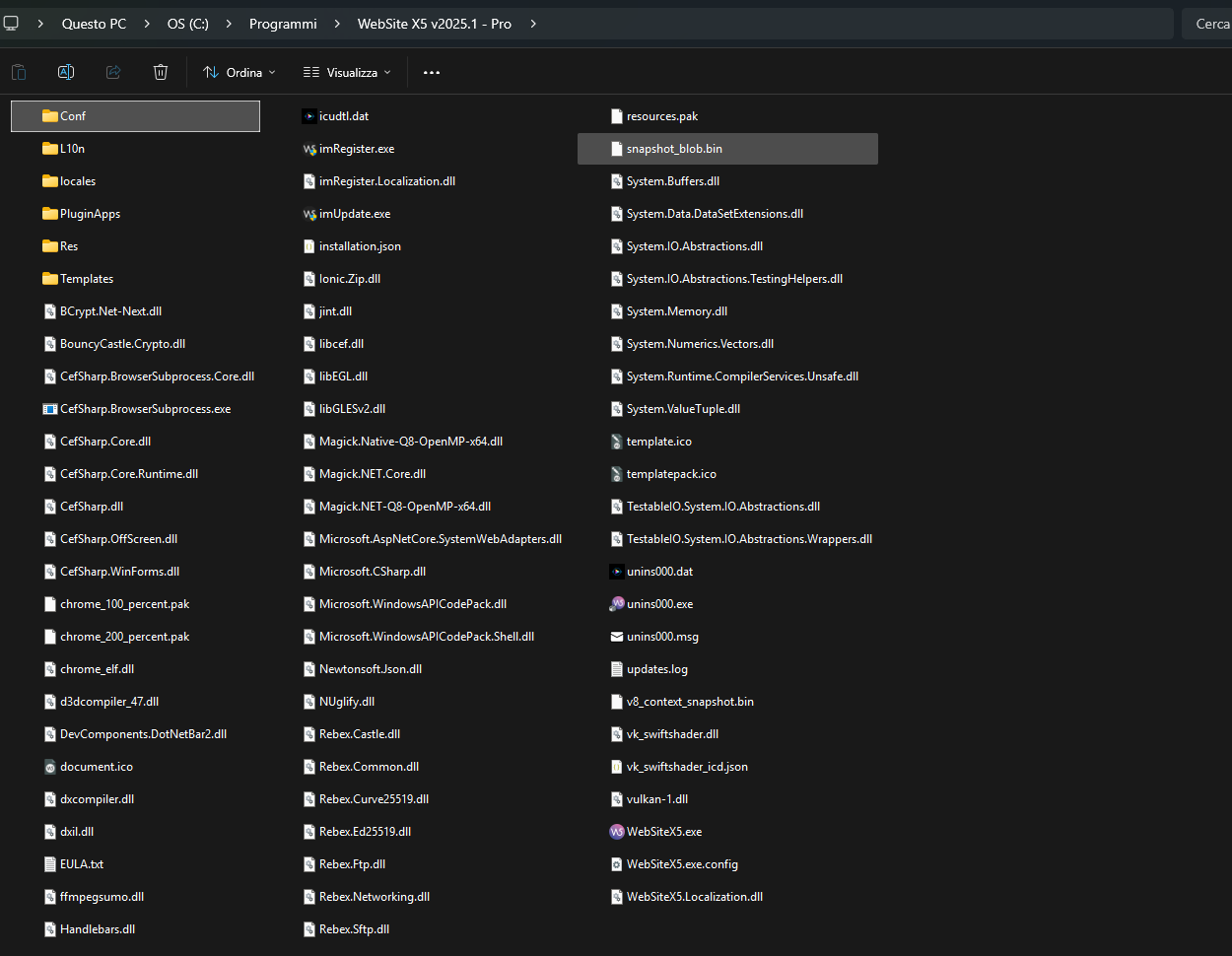
Task: Click the installation.json file icon
Action: pos(309,246)
